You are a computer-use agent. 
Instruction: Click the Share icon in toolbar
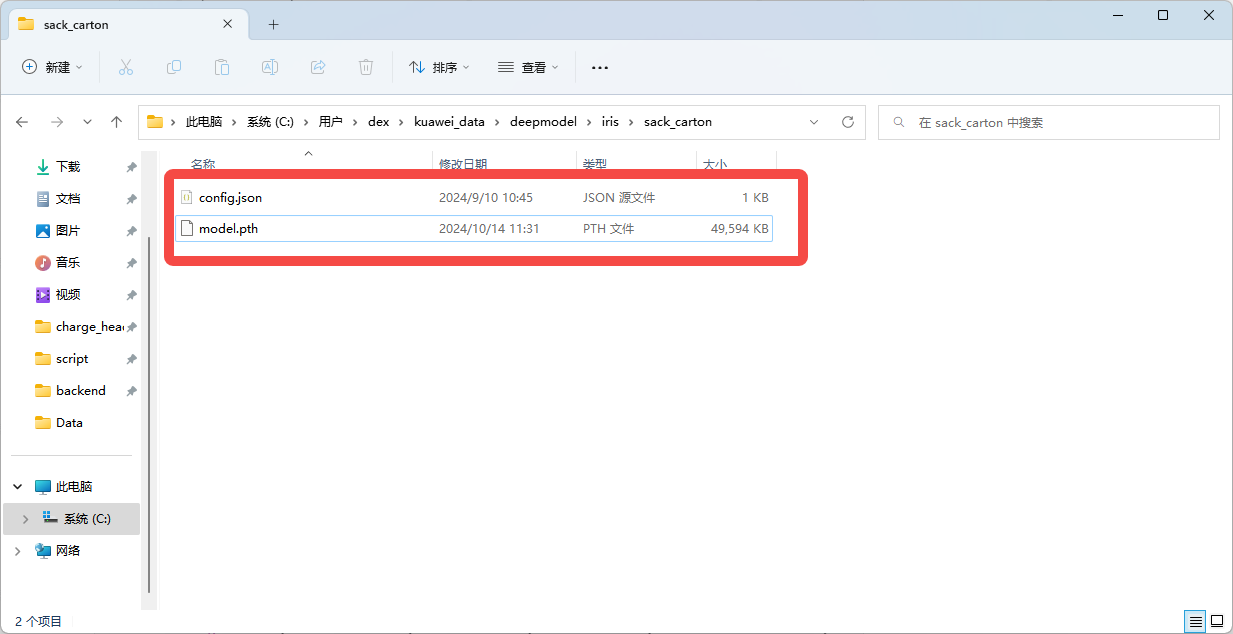click(318, 67)
